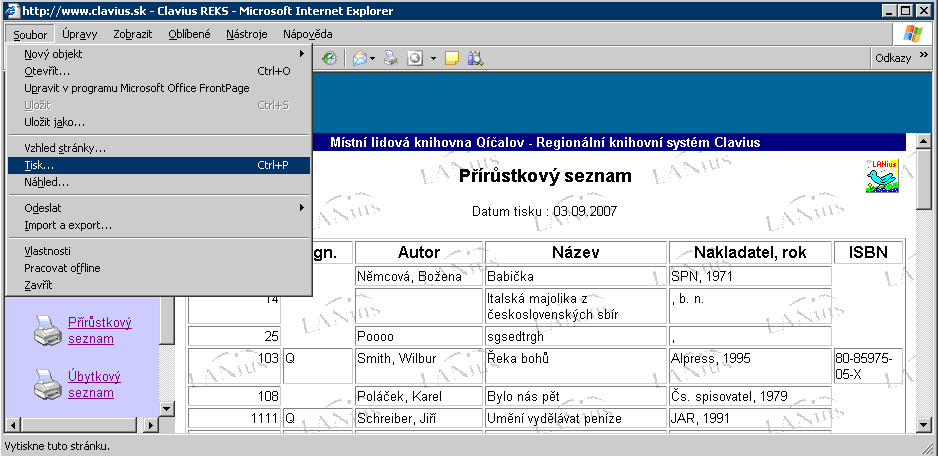Image resolution: width=938 pixels, height=456 pixels.
Task: Choose Otevřít... from Soubor menu
Action: click(x=159, y=71)
